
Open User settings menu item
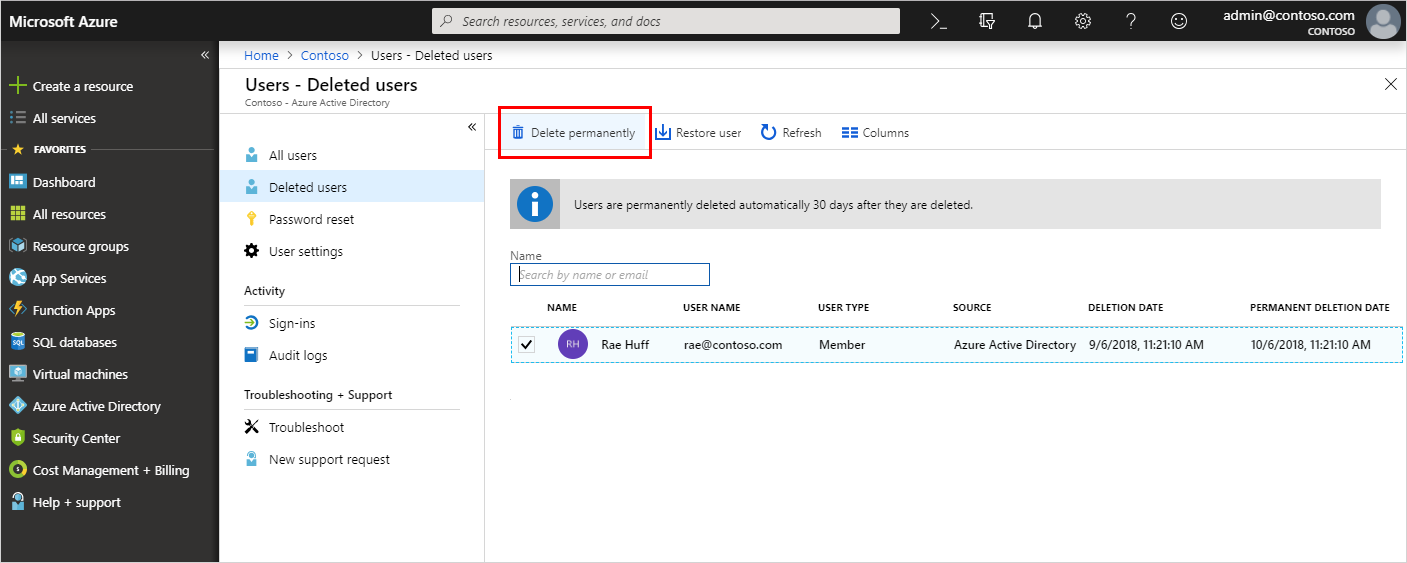(306, 251)
